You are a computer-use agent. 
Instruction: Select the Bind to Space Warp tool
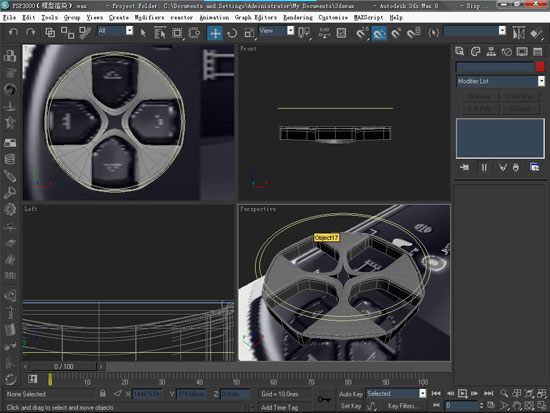[85, 33]
